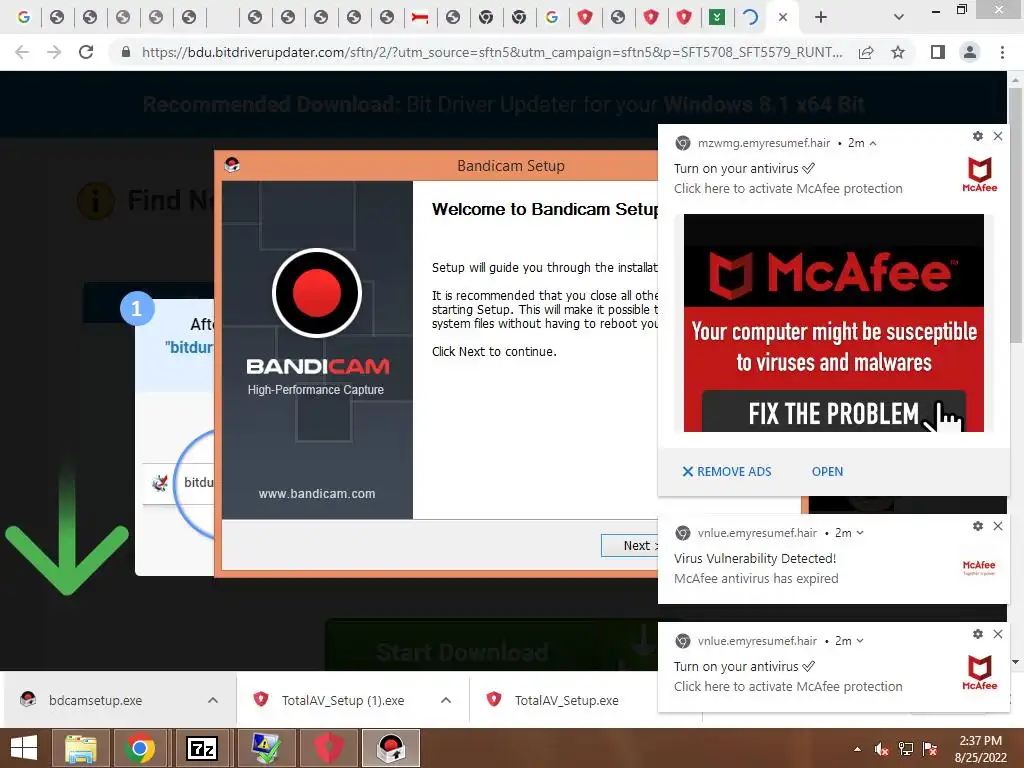Click the bitdriverupdater URL address bar
The height and width of the screenshot is (768, 1024).
492,52
